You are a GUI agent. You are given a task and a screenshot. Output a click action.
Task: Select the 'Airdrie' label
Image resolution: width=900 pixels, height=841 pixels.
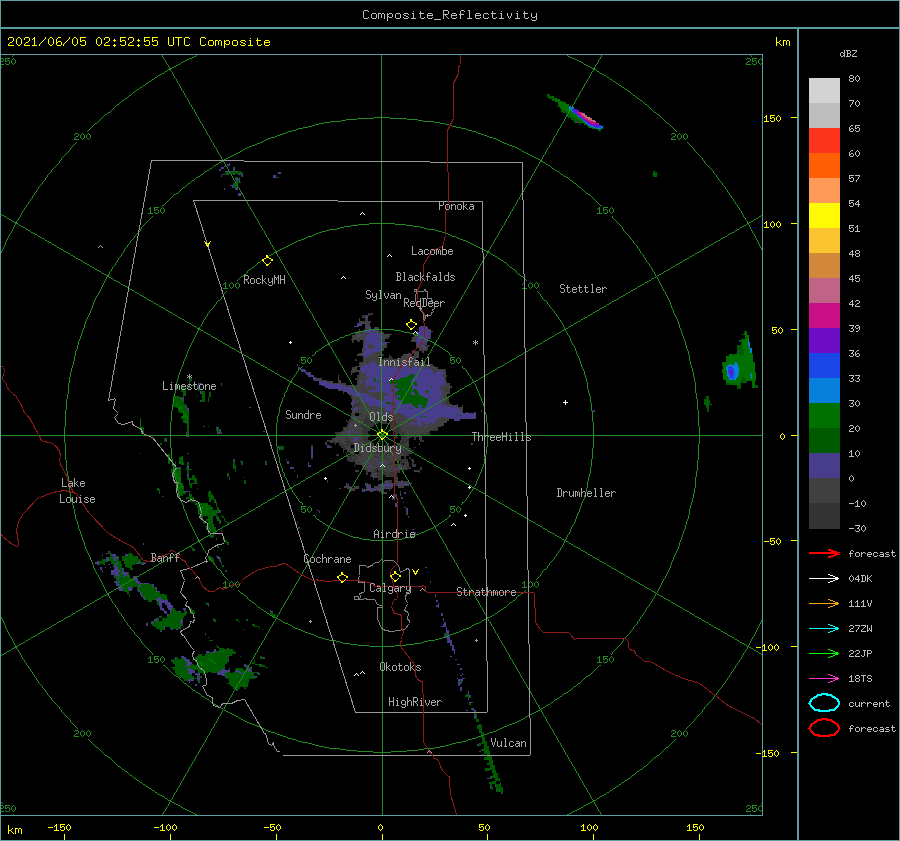[x=394, y=534]
